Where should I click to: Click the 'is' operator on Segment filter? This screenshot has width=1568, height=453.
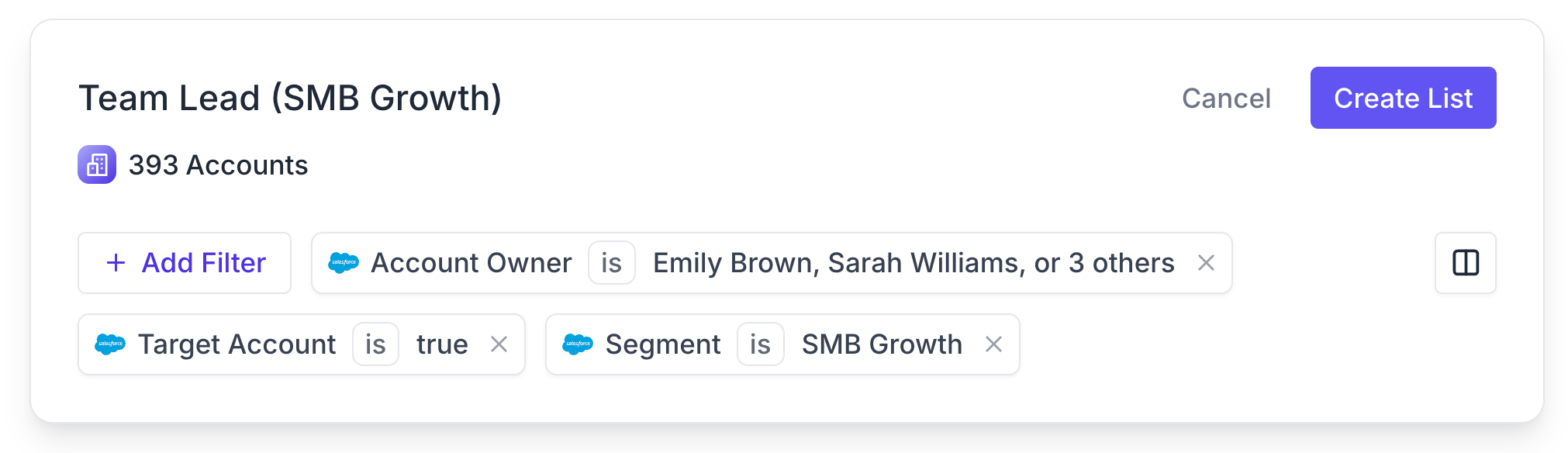[760, 344]
